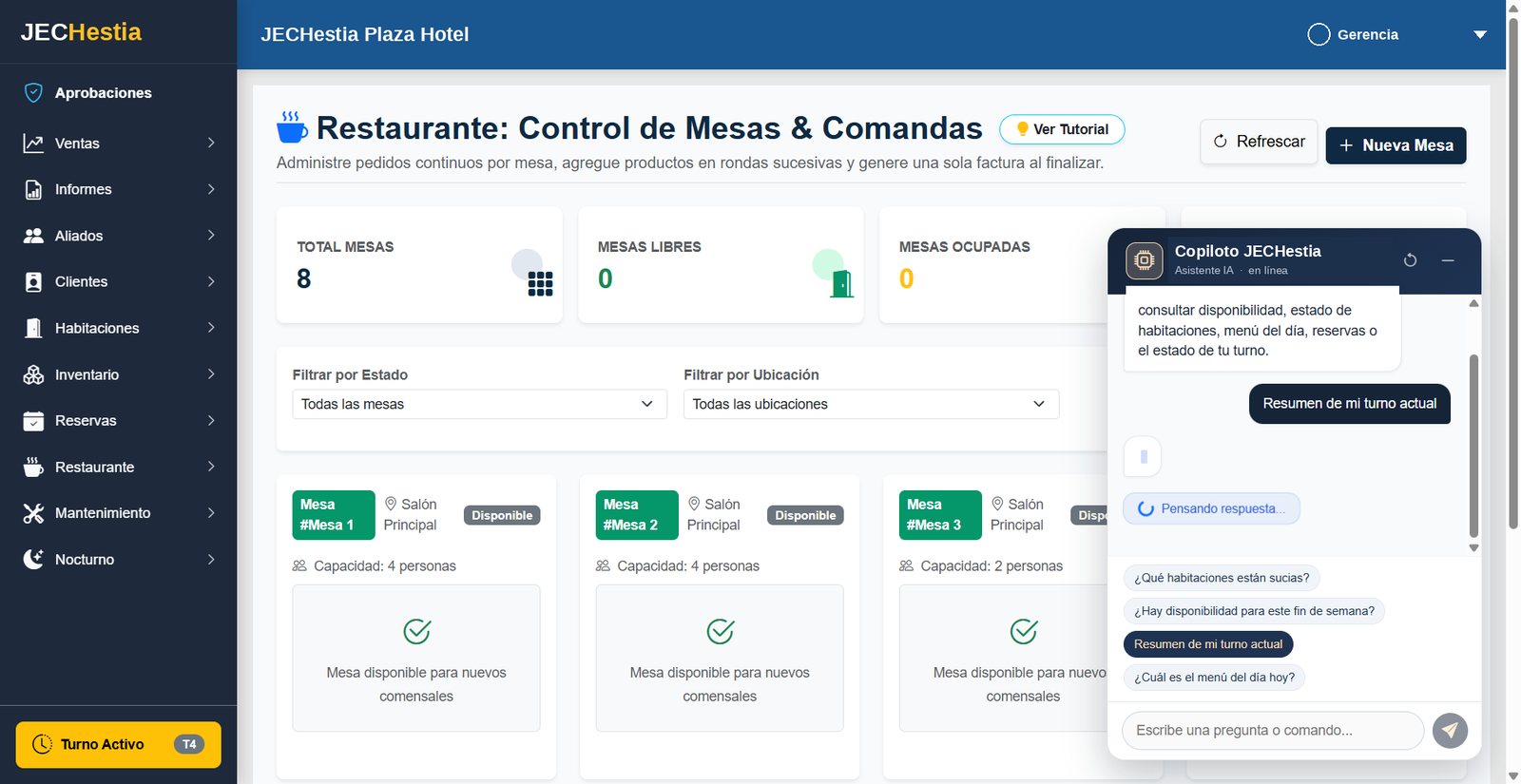Click Mesa 1 available checkmark icon
The height and width of the screenshot is (784, 1521).
point(416,631)
